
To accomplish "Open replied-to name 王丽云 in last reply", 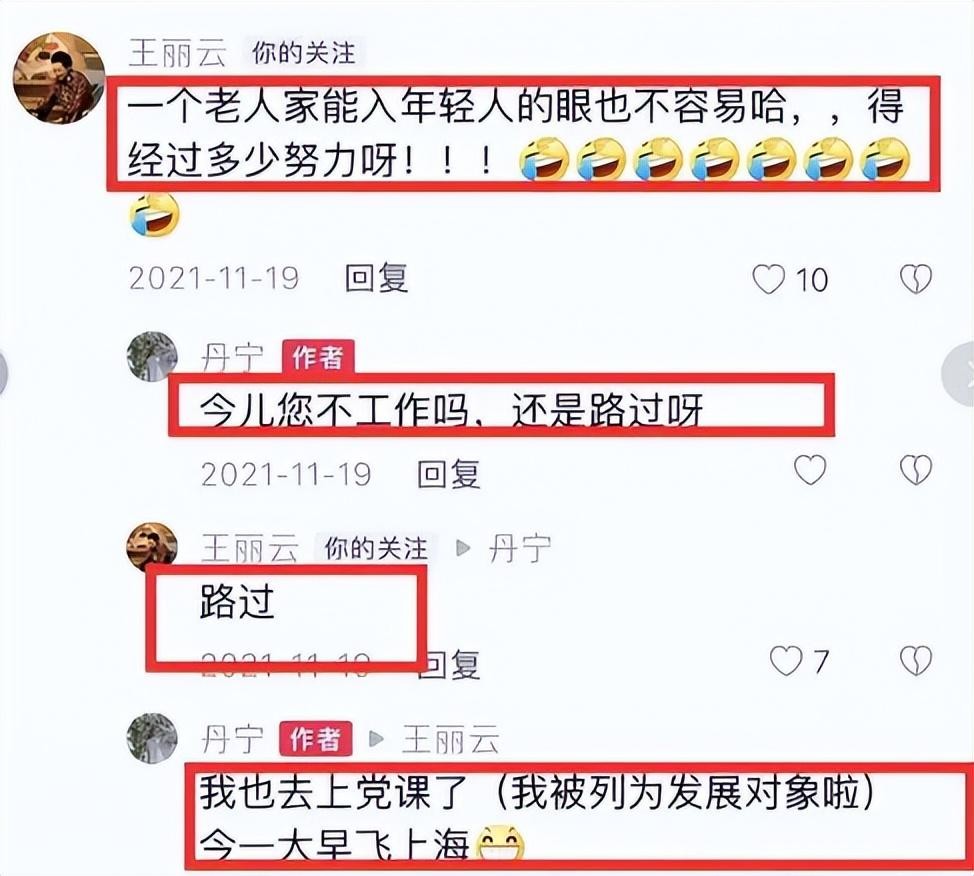I will click(450, 740).
